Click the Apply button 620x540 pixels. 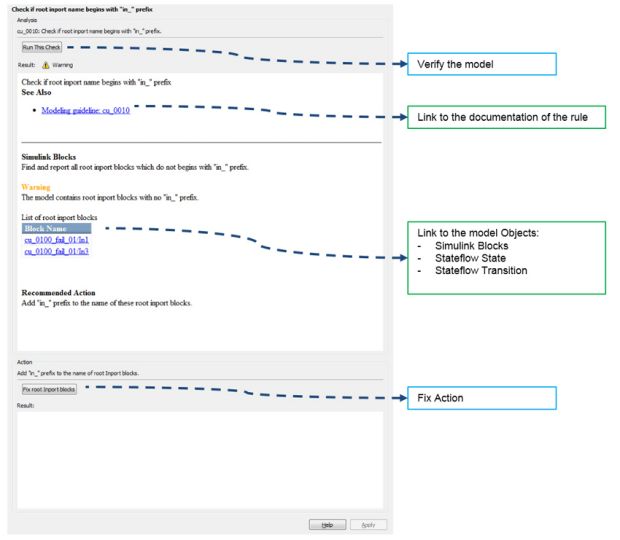pyautogui.click(x=367, y=524)
